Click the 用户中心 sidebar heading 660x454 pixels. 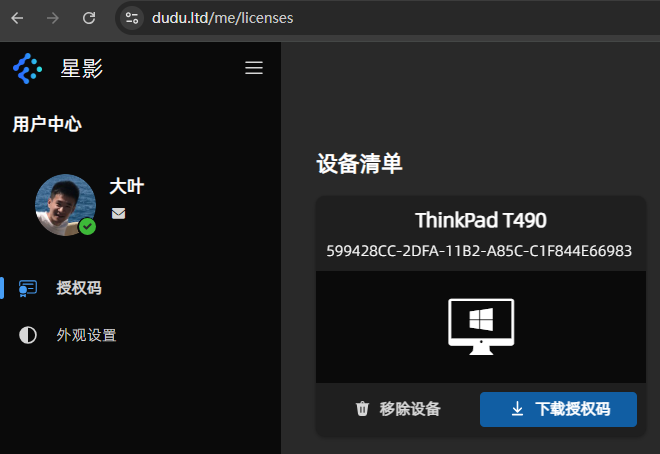tap(47, 125)
